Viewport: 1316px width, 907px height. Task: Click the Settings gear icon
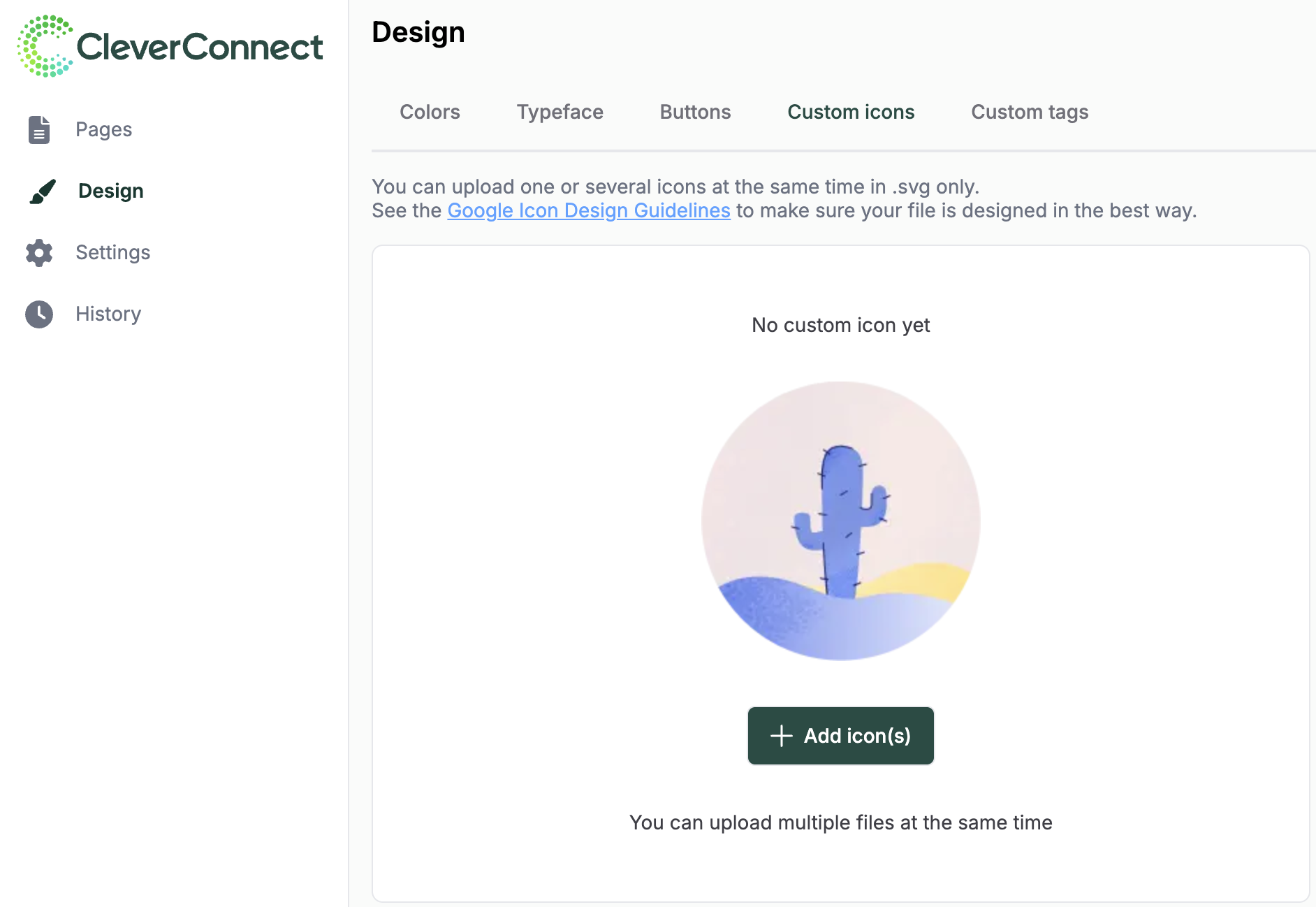(x=39, y=253)
